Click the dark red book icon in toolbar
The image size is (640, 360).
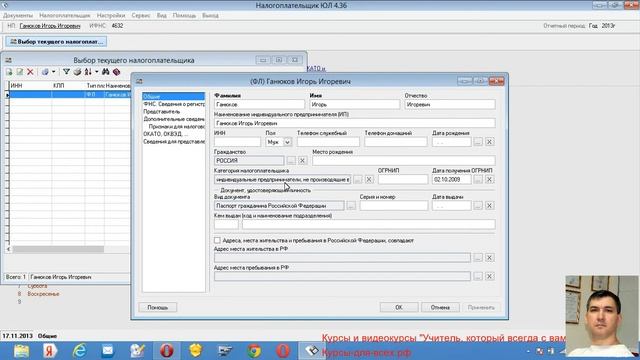[x=116, y=72]
